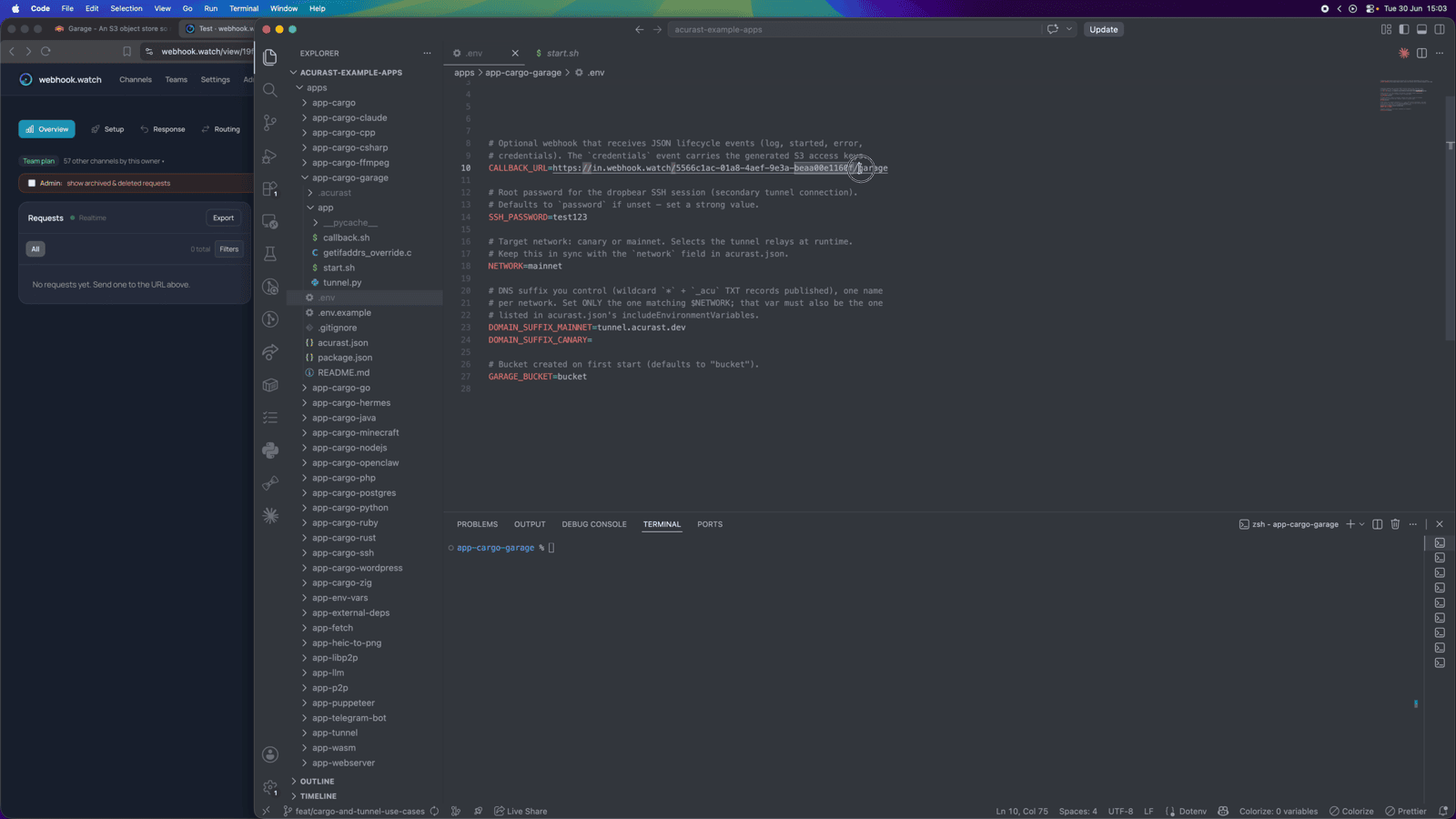Open the Run and Debug view icon
This screenshot has width=1456, height=819.
270,156
